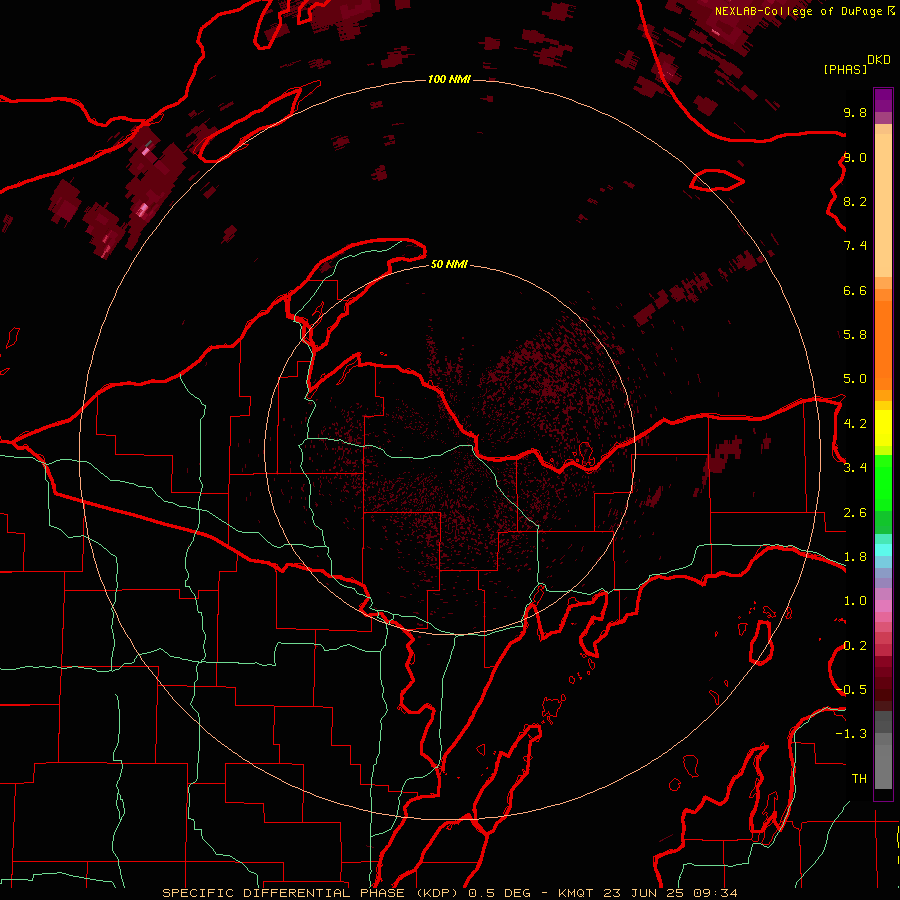Click the bright orange segment of the color bar
Image resolution: width=900 pixels, height=900 pixels.
point(883,344)
